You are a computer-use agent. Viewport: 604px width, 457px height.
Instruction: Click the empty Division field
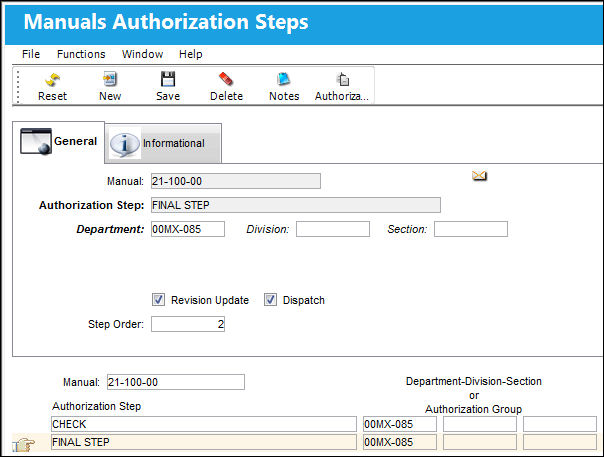click(x=333, y=229)
